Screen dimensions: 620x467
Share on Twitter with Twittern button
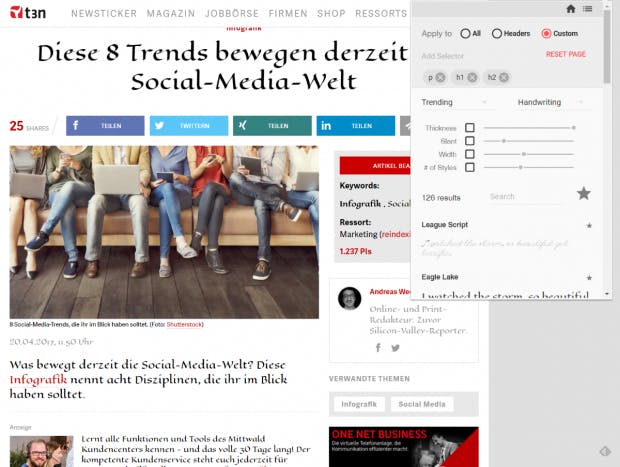point(189,126)
